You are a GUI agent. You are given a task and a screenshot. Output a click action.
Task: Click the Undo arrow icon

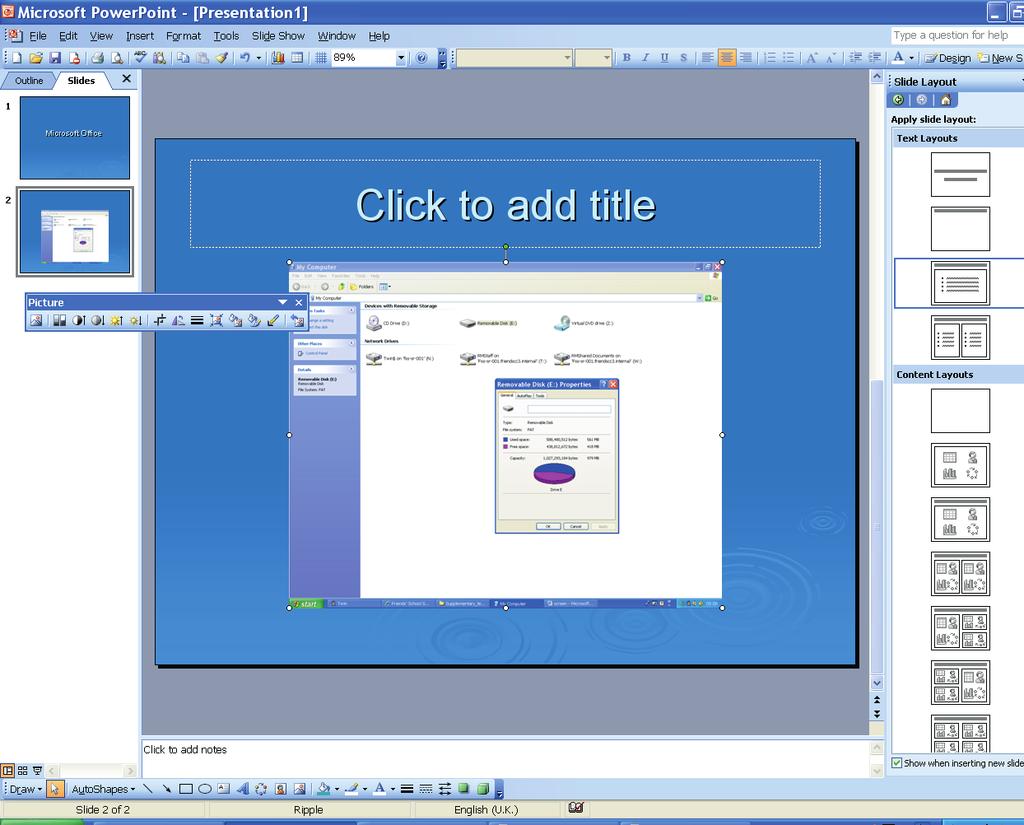tap(245, 58)
